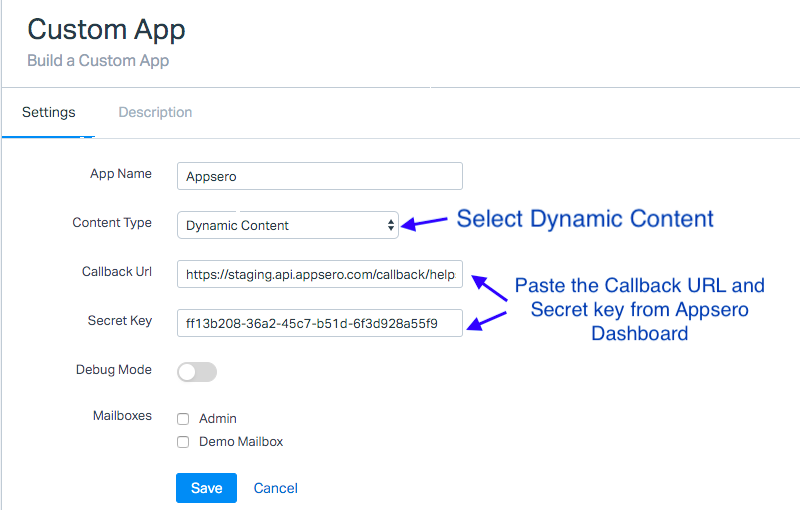The image size is (800, 510).
Task: Click the "Custom App" heading
Action: coord(106,30)
